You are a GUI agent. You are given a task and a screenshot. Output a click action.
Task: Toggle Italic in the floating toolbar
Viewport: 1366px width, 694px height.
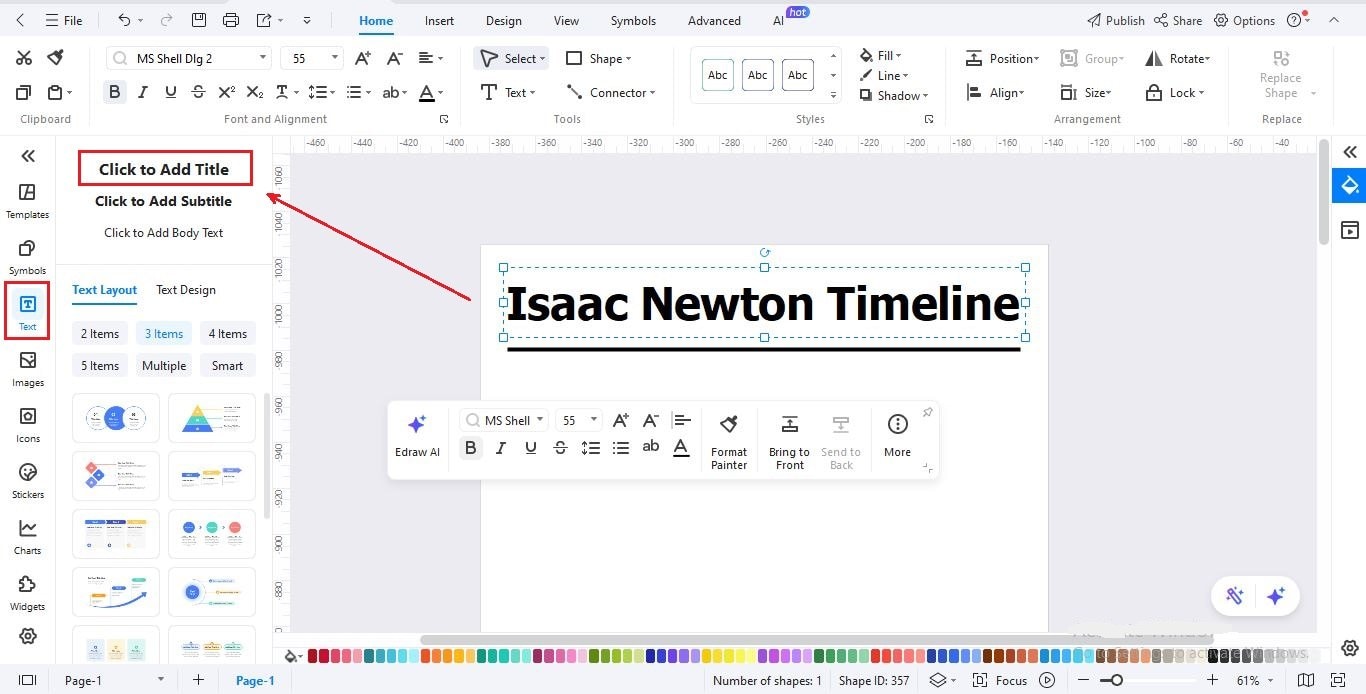(500, 447)
